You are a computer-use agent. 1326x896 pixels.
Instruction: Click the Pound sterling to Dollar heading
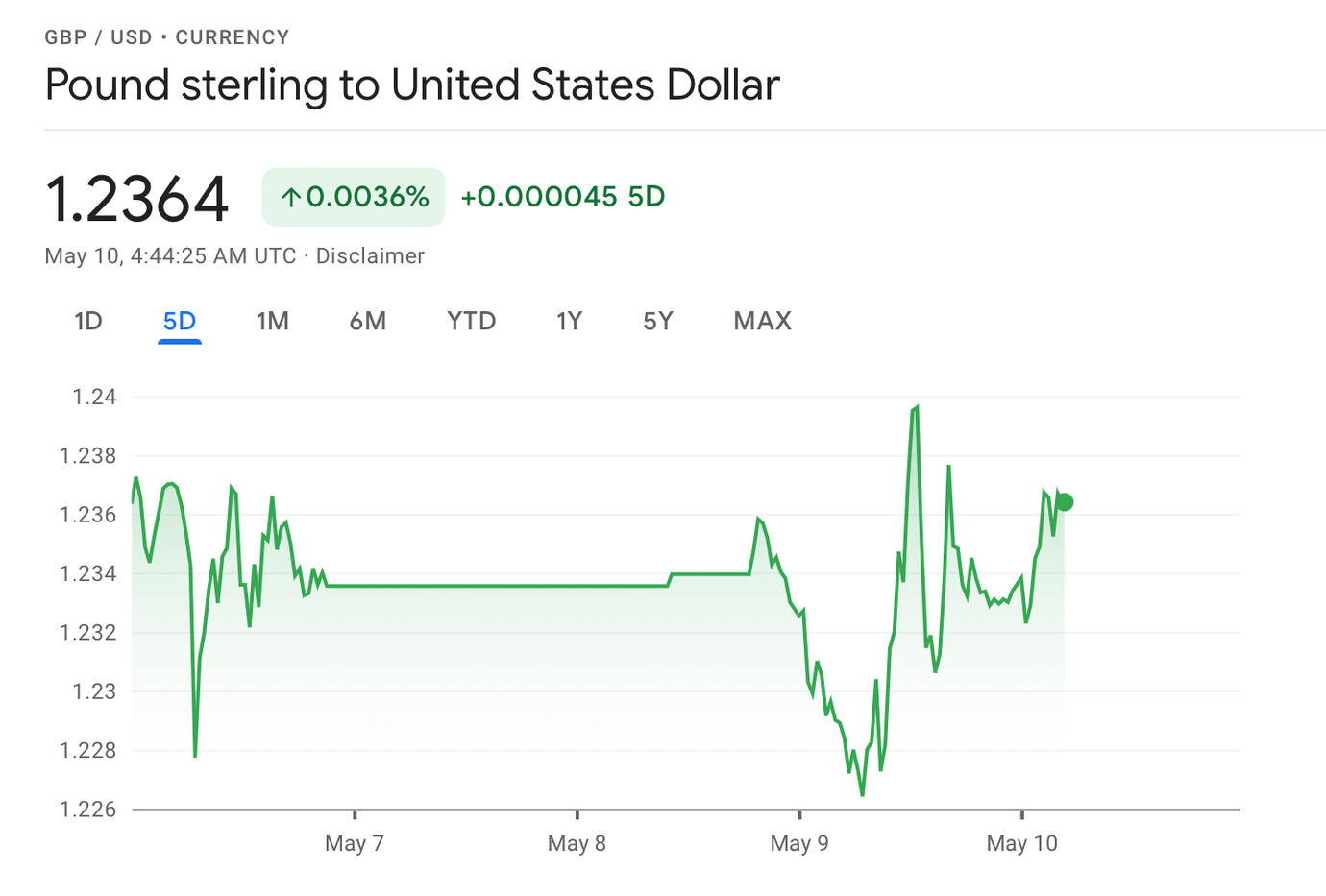click(x=412, y=85)
